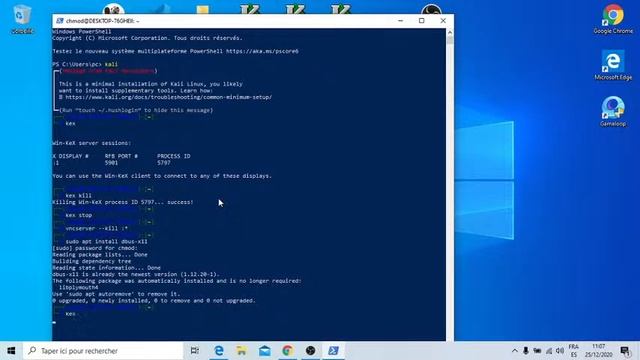Click 'Killing Win-KeX process ID 5797... success!' line
Viewport: 640px width, 360px height.
tap(123, 202)
